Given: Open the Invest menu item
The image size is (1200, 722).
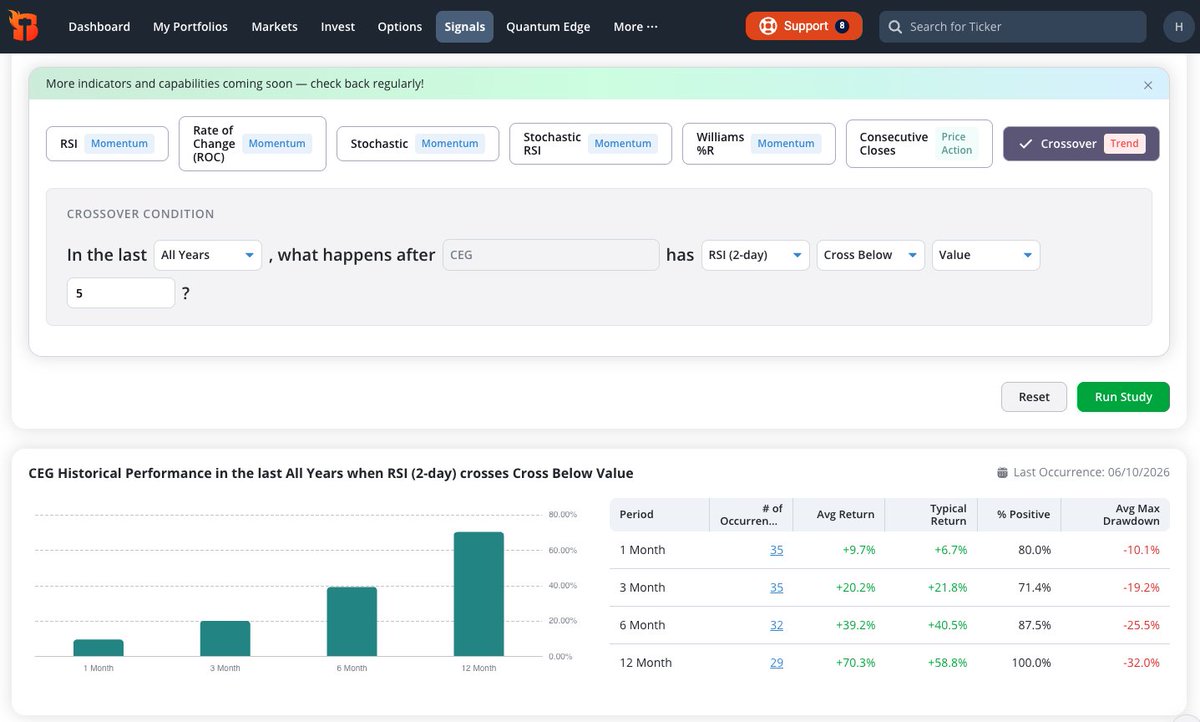Looking at the screenshot, I should tap(338, 27).
